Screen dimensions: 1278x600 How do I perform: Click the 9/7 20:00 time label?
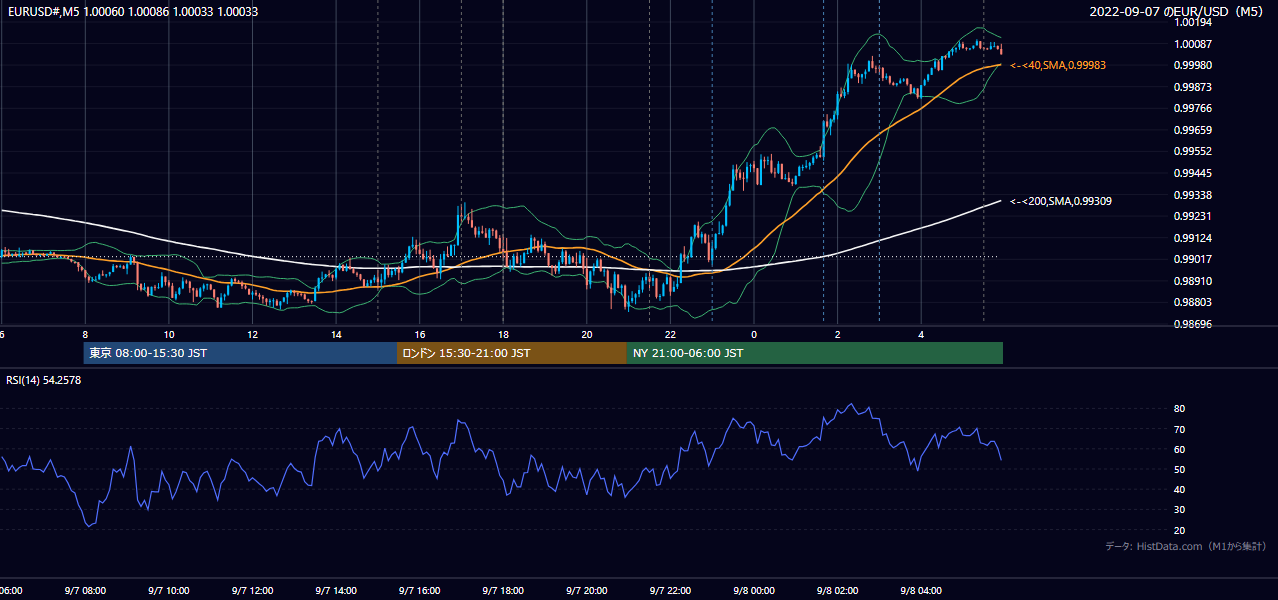(x=586, y=590)
